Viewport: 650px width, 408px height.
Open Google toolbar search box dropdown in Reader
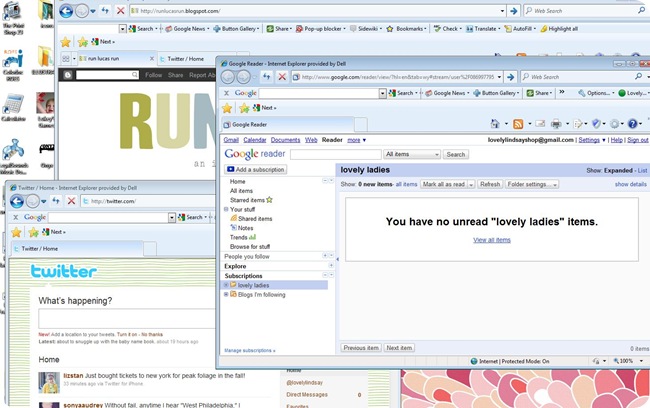point(382,93)
